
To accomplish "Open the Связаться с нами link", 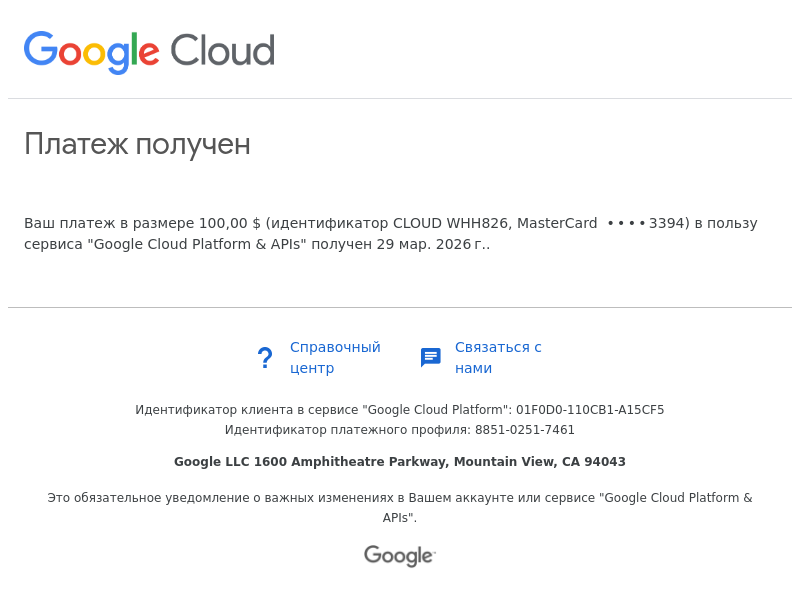I will [498, 357].
